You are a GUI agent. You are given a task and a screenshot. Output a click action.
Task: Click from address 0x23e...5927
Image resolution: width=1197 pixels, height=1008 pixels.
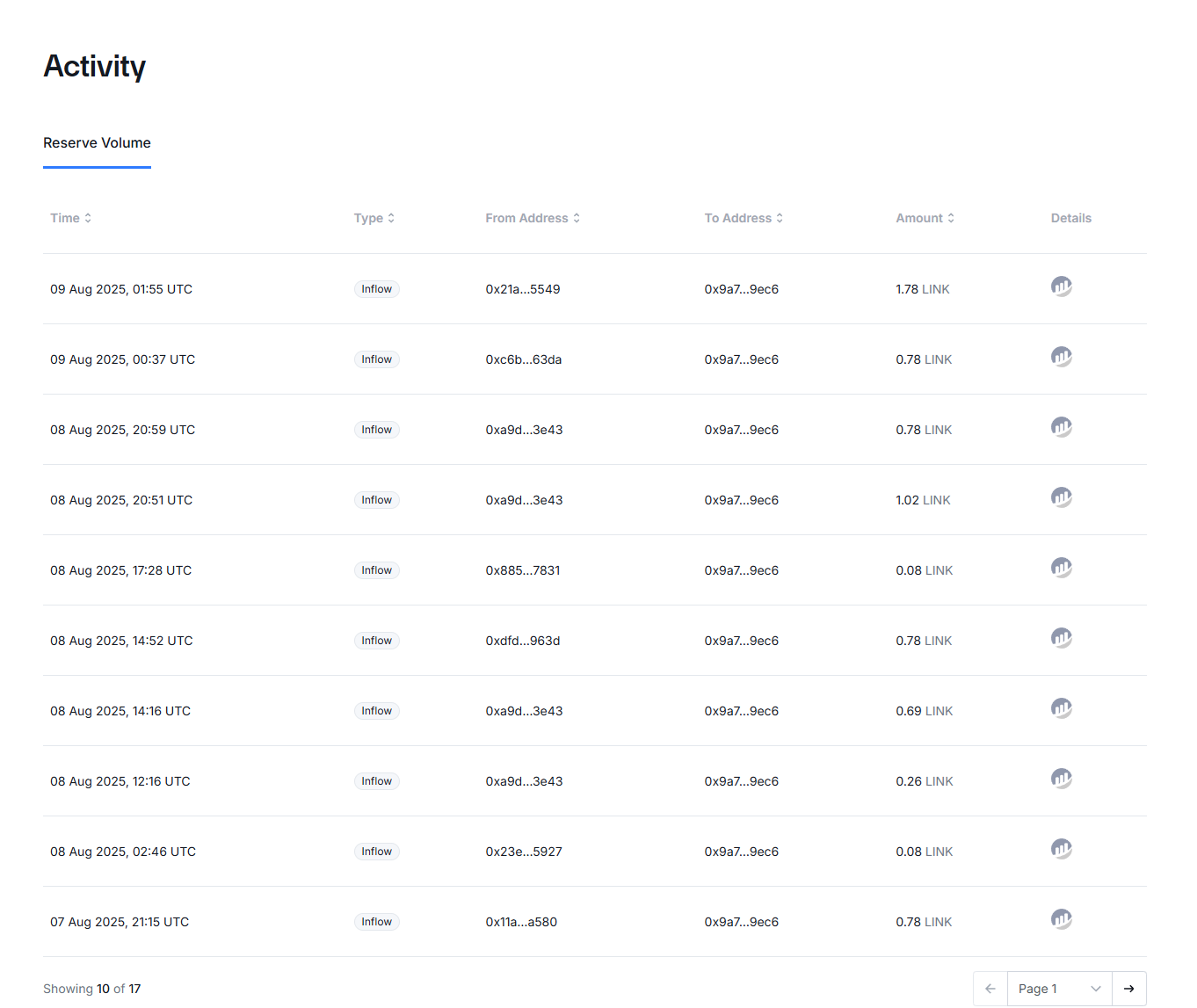click(x=524, y=852)
